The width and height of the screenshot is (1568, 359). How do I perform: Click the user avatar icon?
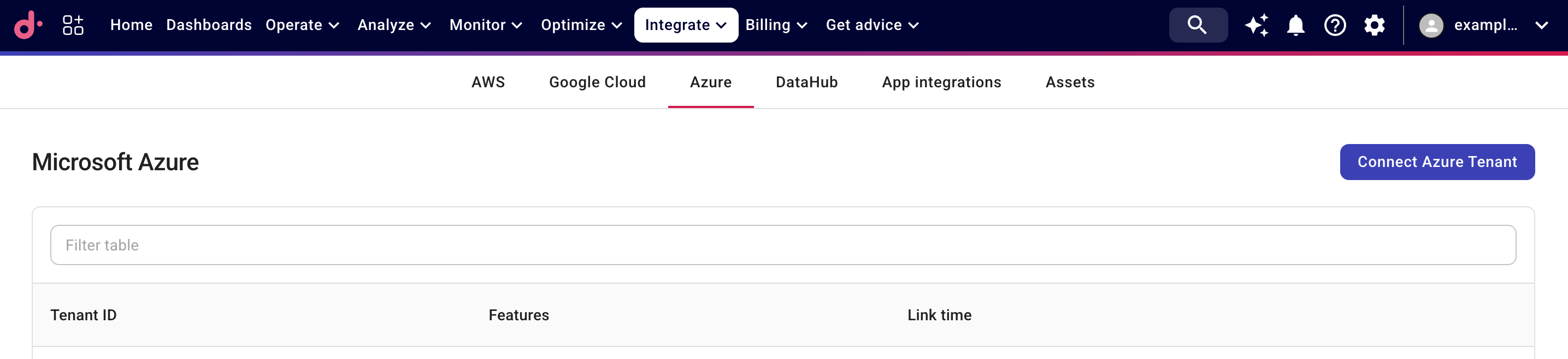click(1431, 26)
